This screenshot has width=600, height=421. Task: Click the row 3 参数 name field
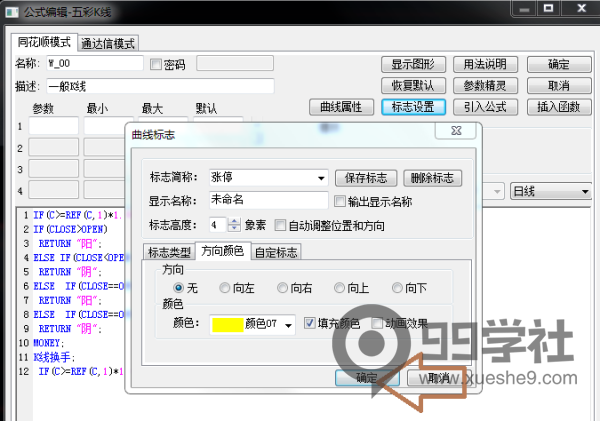pyautogui.click(x=54, y=169)
